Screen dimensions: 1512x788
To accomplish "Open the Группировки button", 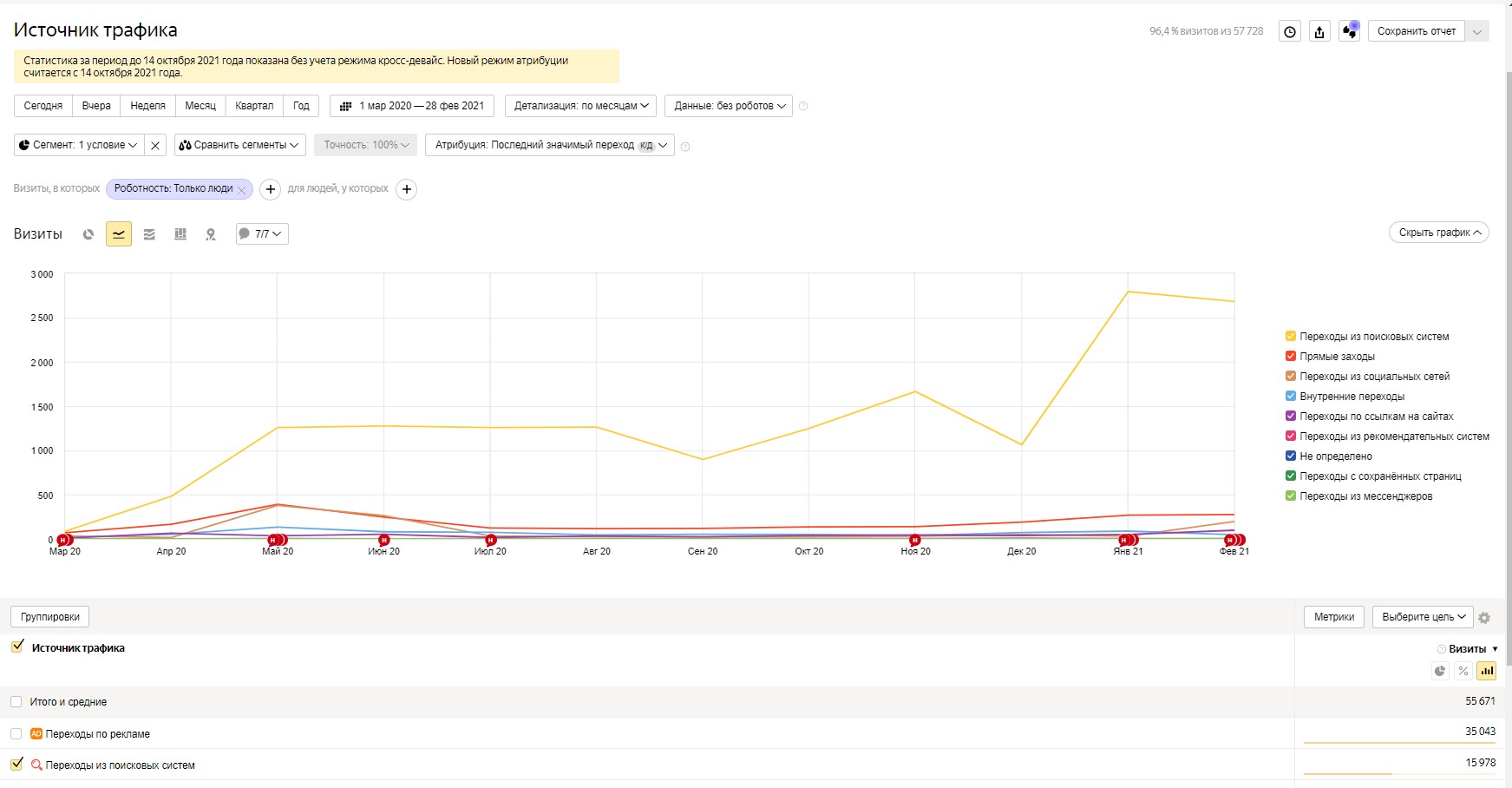I will 50,617.
